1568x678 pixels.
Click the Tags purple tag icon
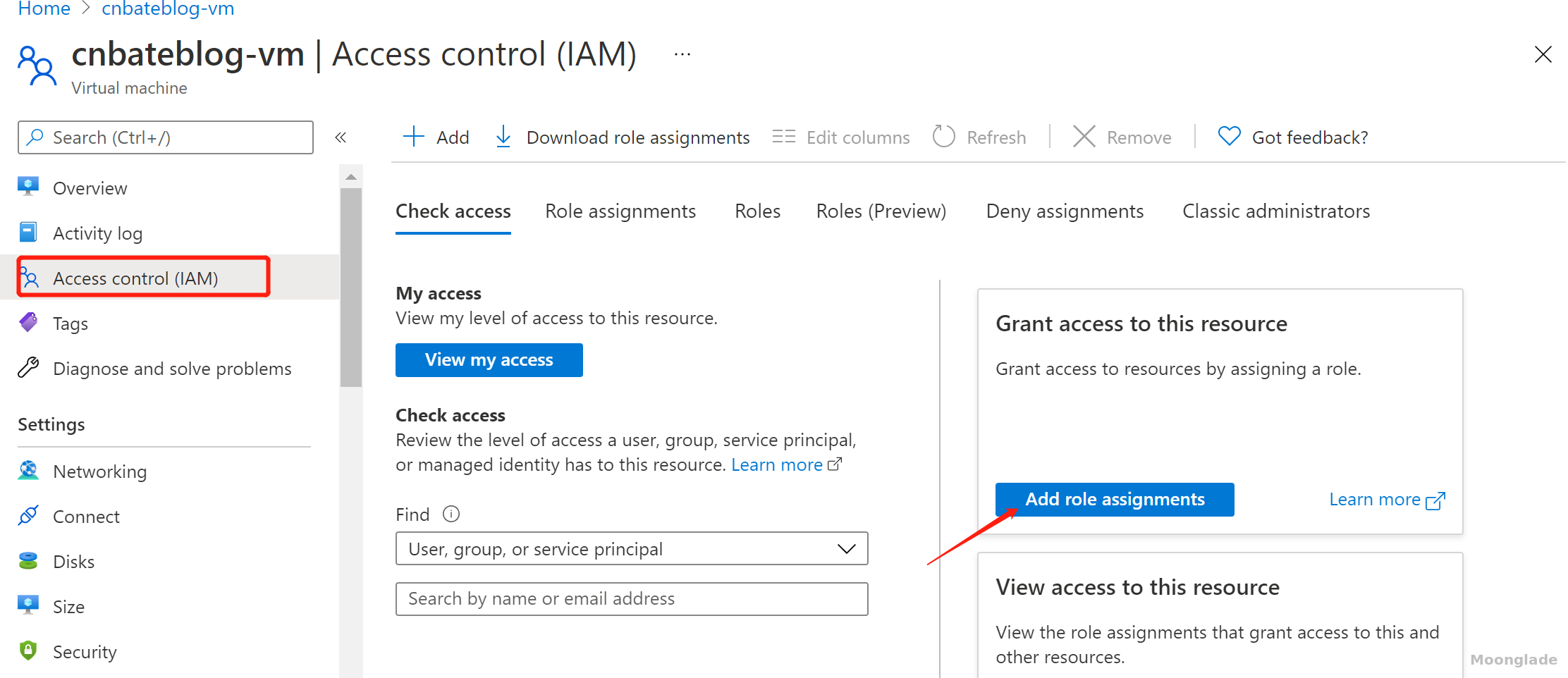[28, 323]
